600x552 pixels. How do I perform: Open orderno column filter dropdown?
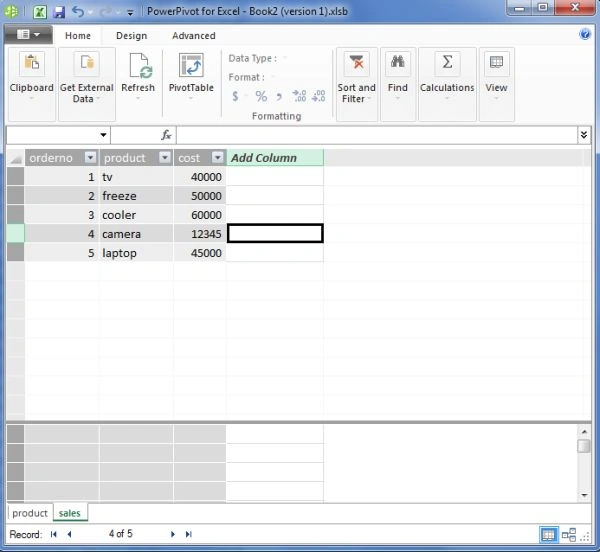point(90,157)
